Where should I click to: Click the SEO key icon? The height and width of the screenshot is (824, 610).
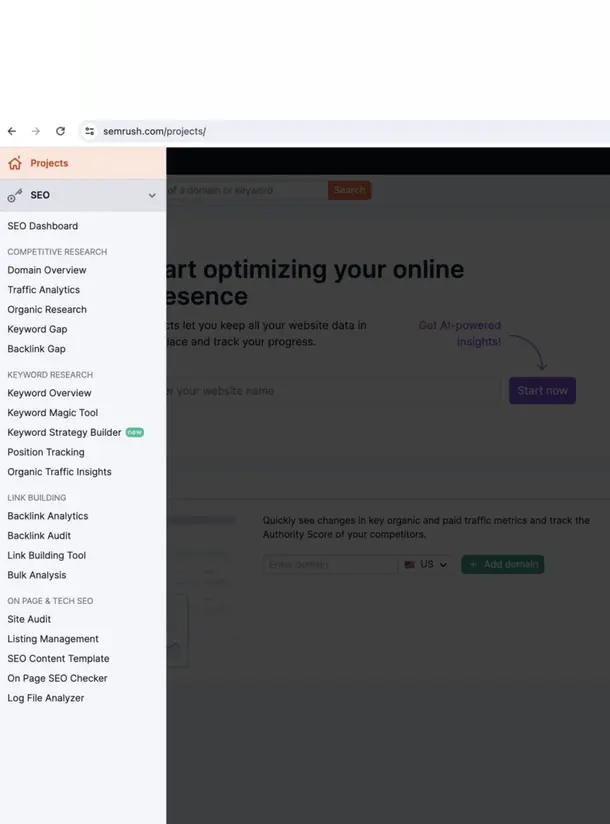tap(14, 196)
